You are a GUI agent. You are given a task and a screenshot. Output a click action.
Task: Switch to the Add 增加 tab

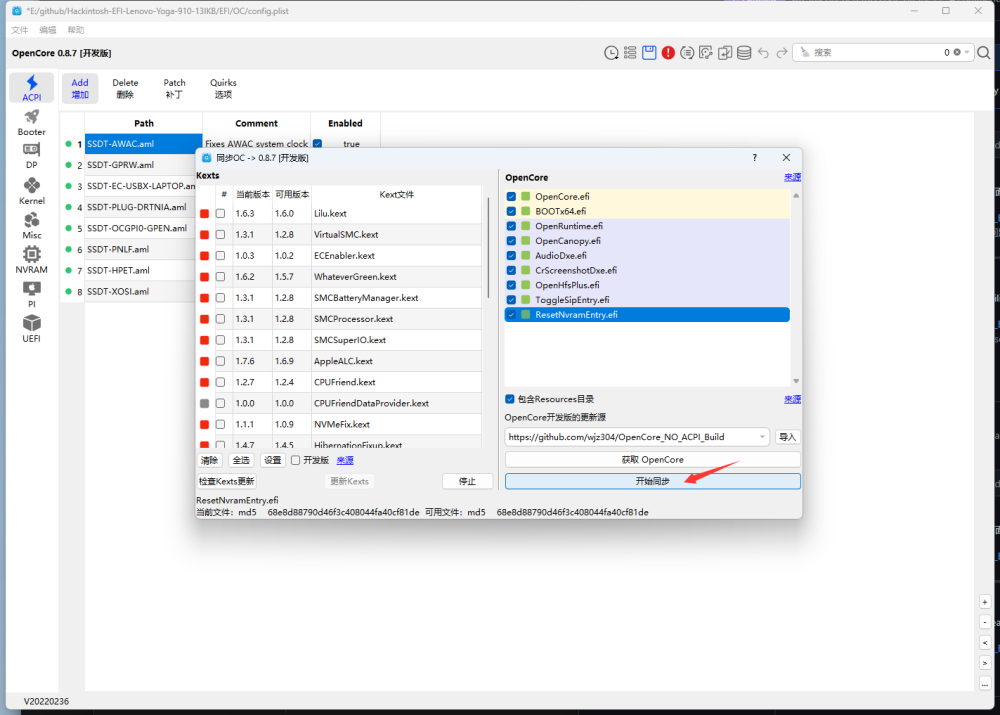(80, 88)
